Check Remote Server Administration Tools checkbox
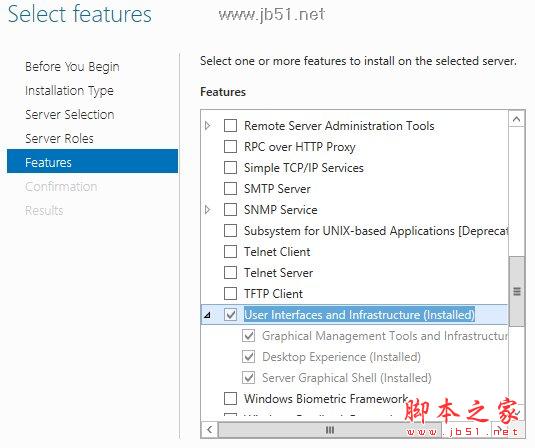Viewport: 535px width, 448px height. [230, 126]
